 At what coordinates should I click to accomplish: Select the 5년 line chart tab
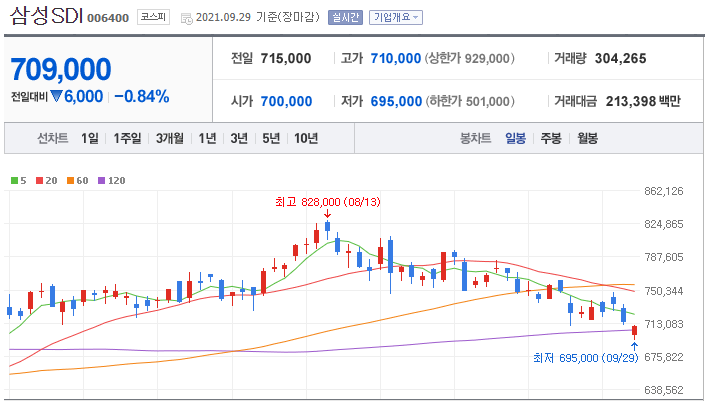271,138
